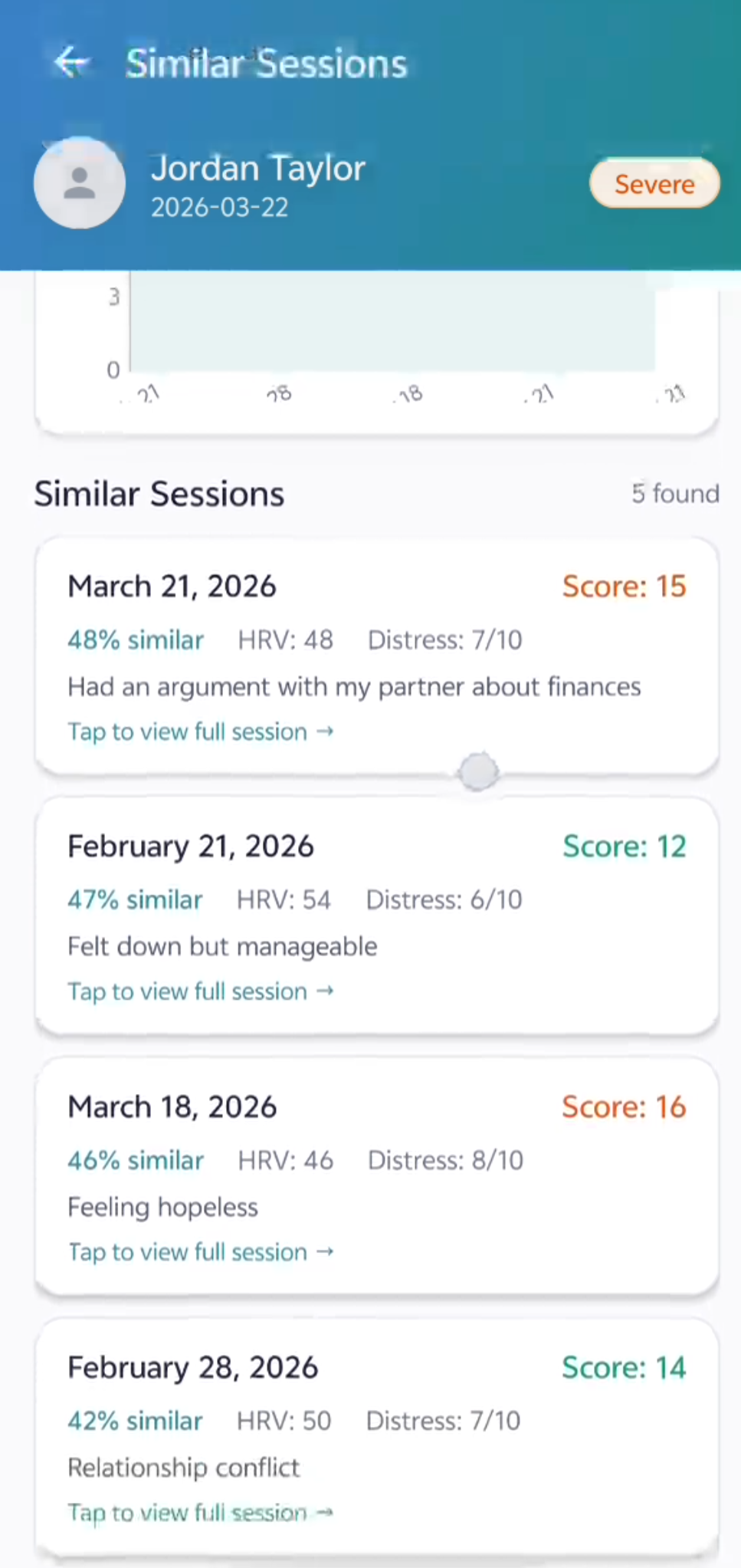Click the chart area above Similar Sessions
The image size is (741, 1568).
pyautogui.click(x=391, y=330)
